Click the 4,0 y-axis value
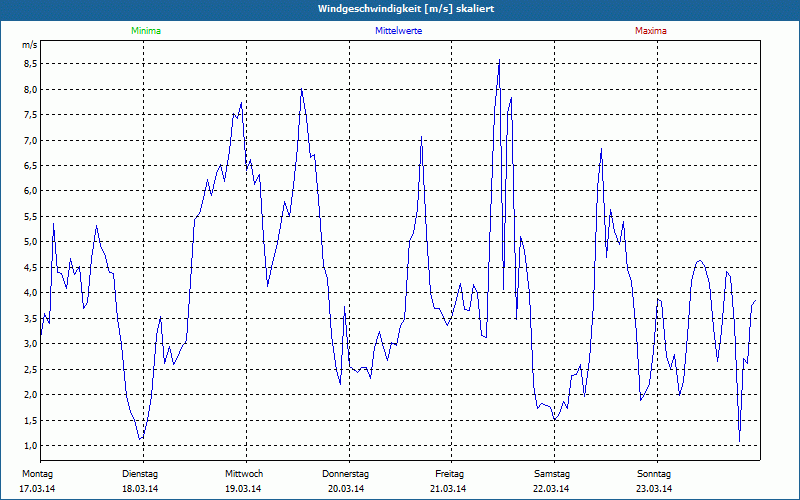The width and height of the screenshot is (800, 500). 31,293
